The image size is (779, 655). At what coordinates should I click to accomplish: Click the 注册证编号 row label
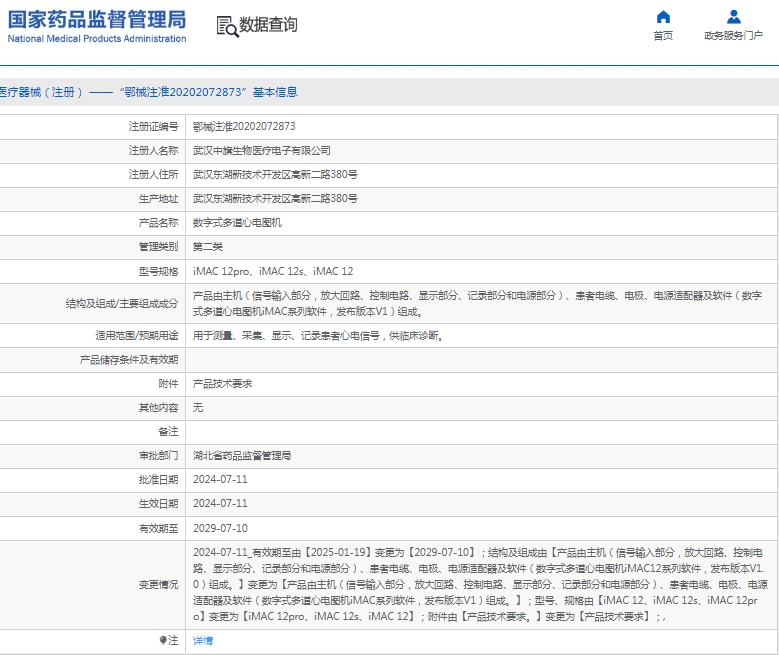[153, 127]
